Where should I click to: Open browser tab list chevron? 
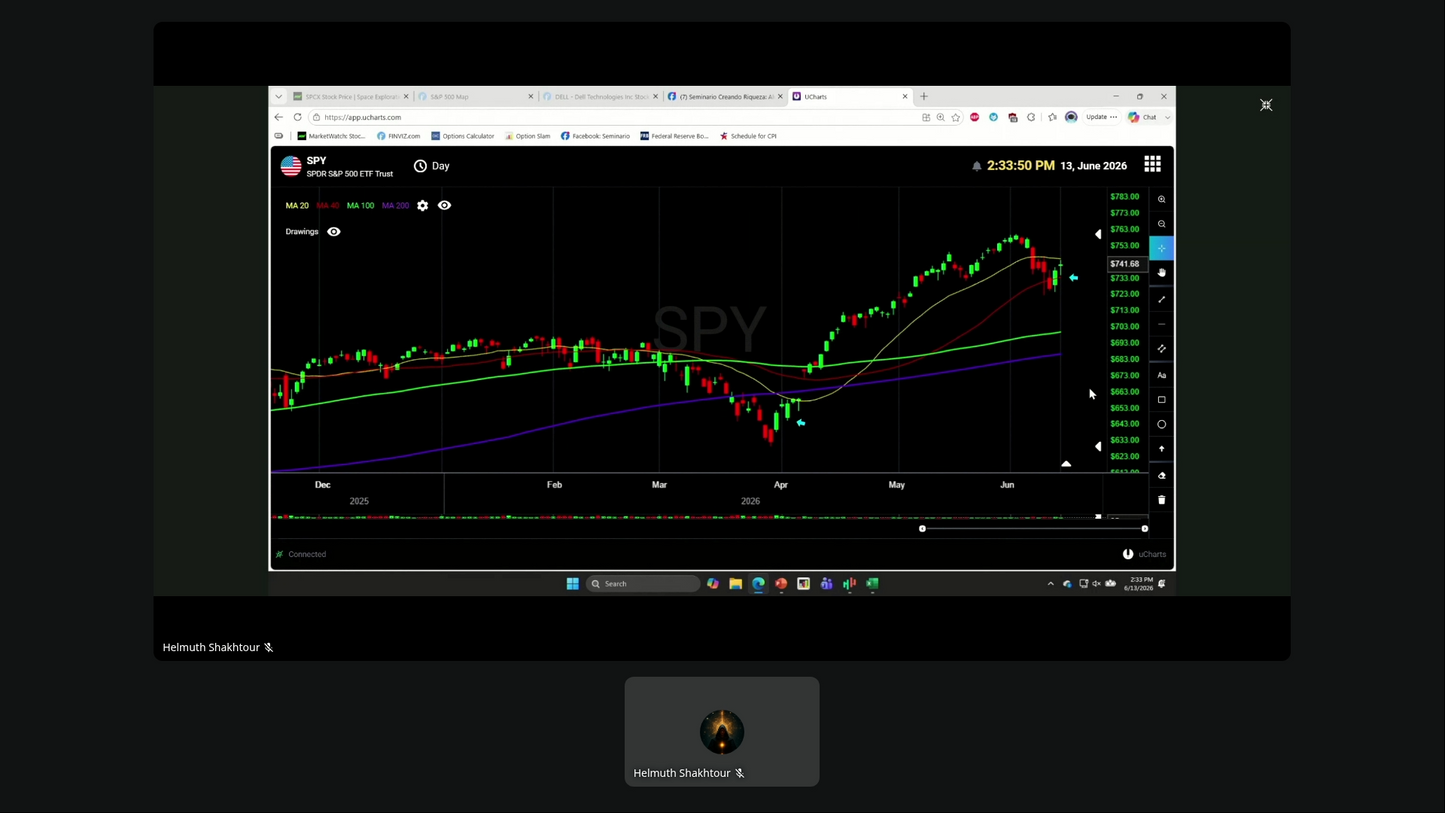click(279, 97)
